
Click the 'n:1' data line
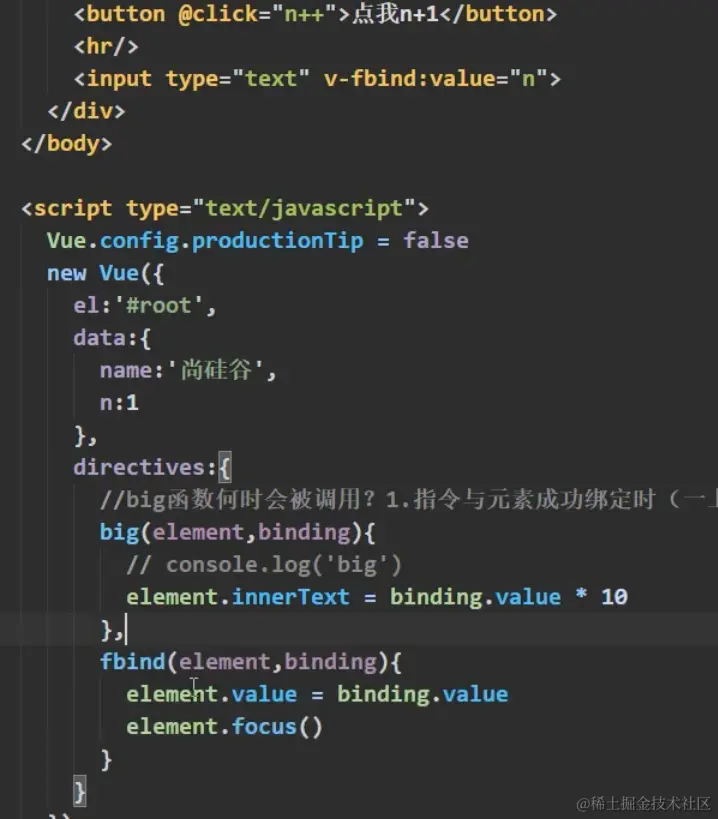point(119,403)
